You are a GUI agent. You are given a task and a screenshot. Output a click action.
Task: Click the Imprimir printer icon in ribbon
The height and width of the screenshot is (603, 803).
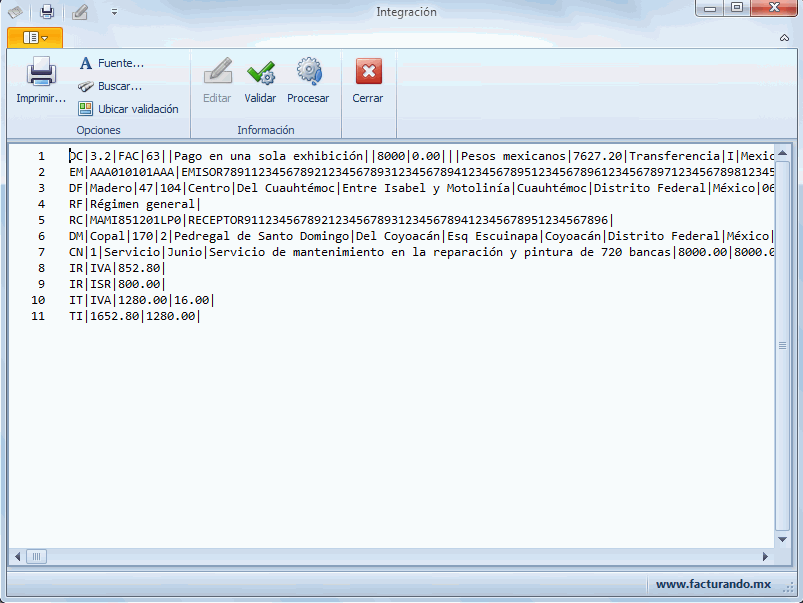pos(40,75)
